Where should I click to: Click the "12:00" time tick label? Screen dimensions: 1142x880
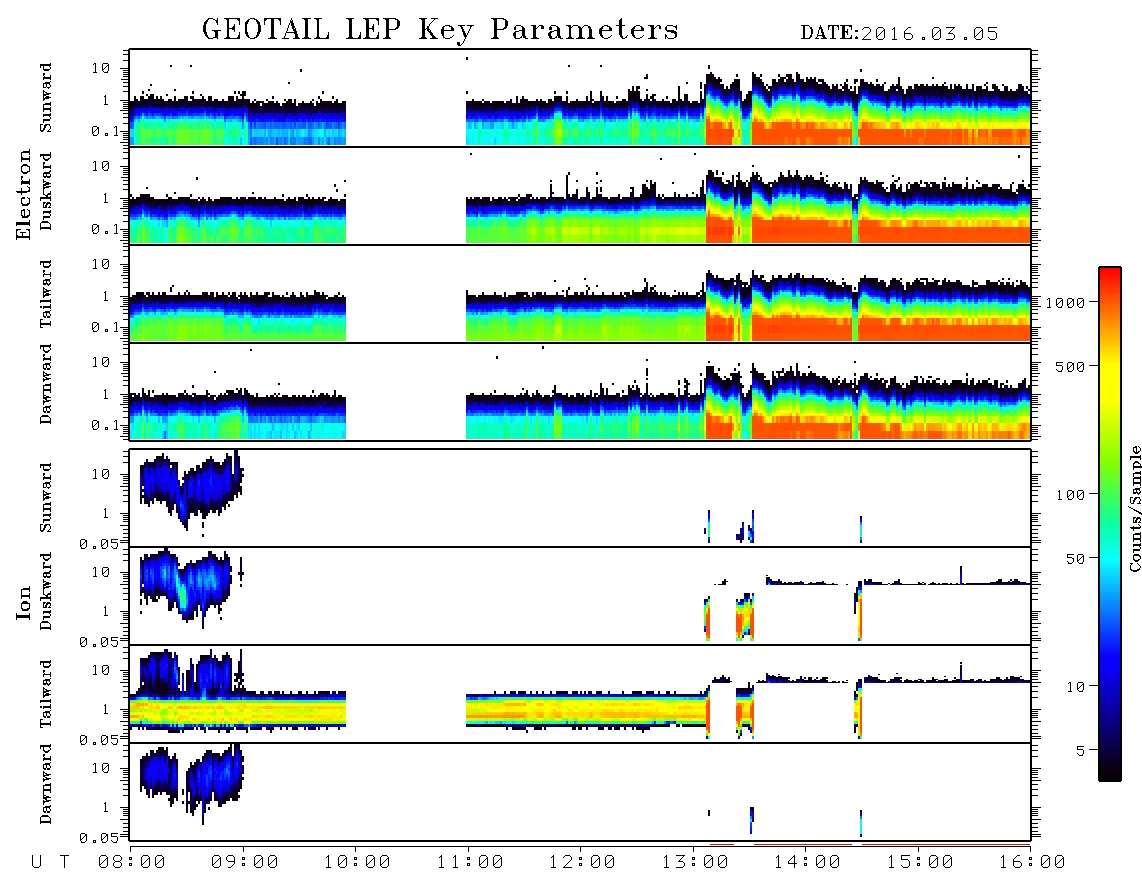pos(582,863)
